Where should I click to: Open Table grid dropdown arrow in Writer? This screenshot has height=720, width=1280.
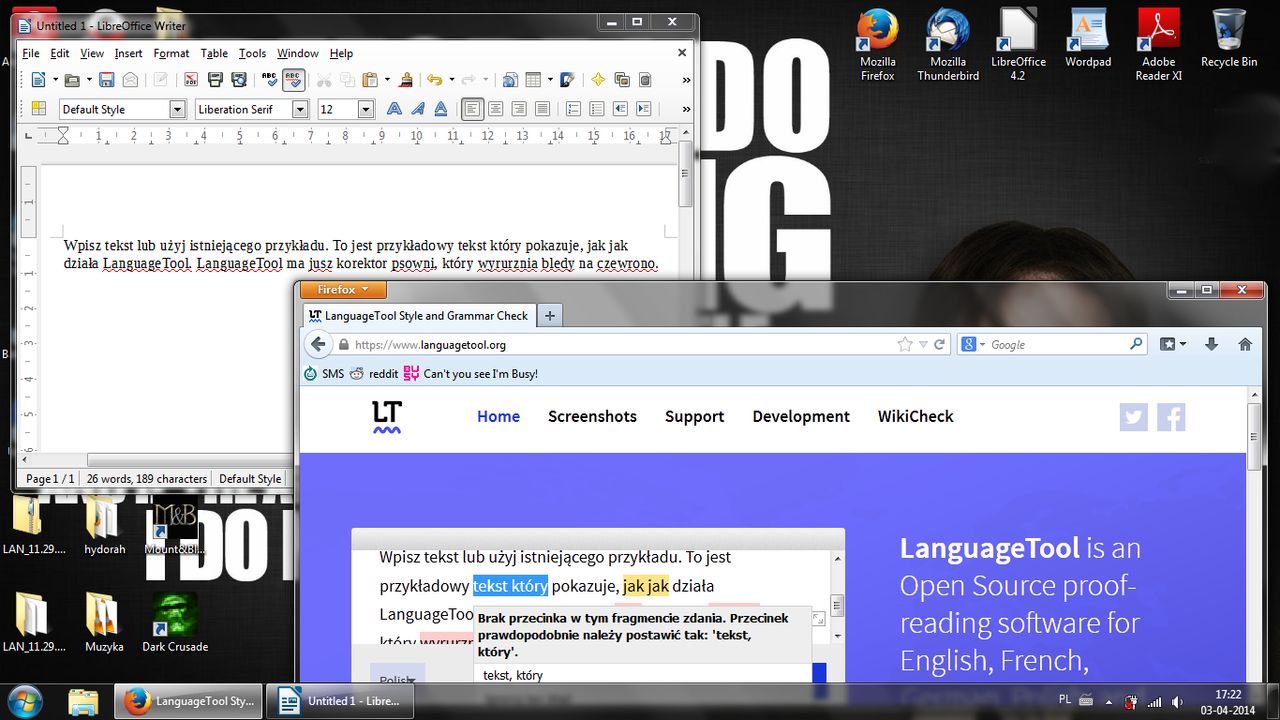(550, 80)
